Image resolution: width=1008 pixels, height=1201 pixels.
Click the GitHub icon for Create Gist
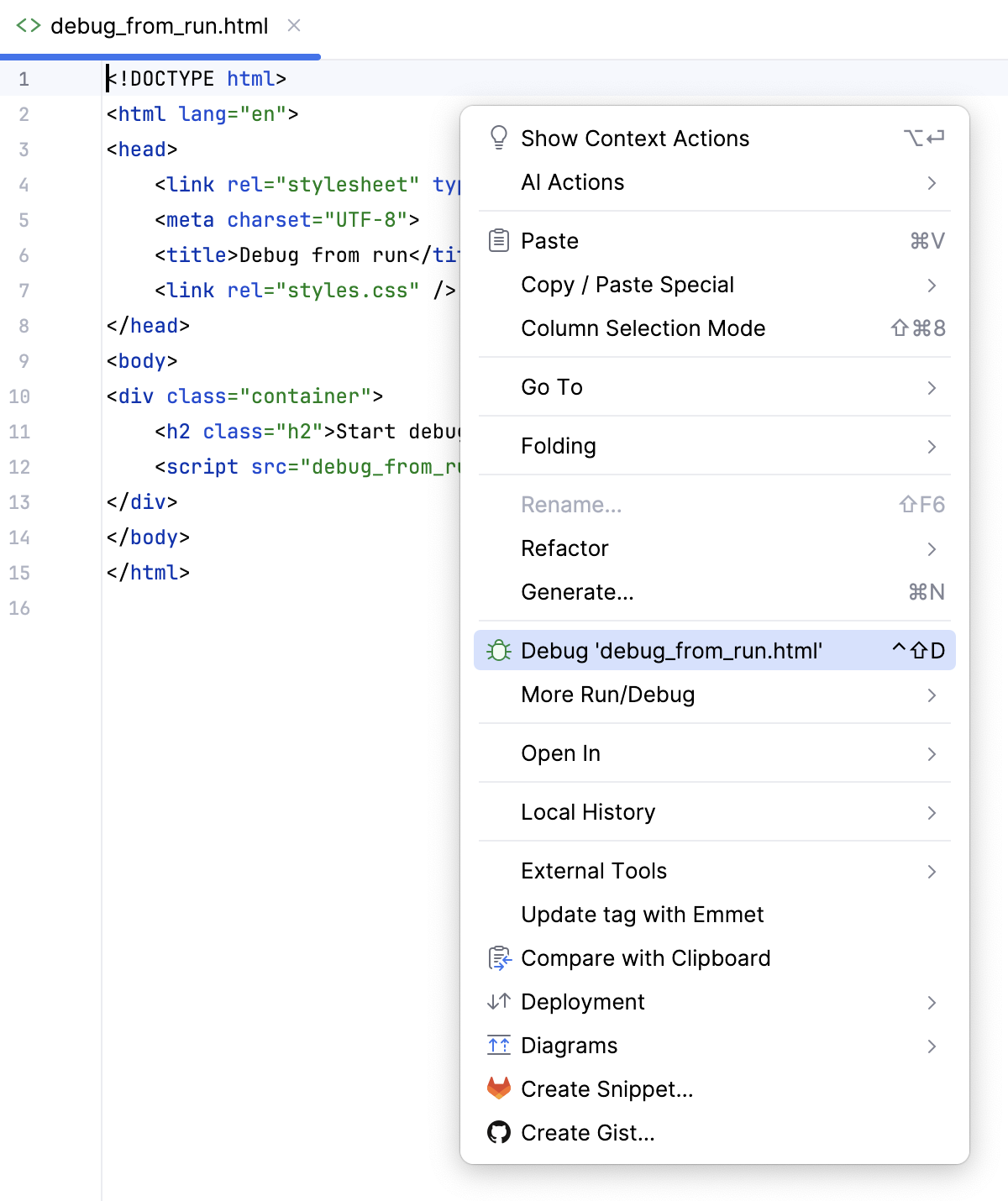point(499,1132)
